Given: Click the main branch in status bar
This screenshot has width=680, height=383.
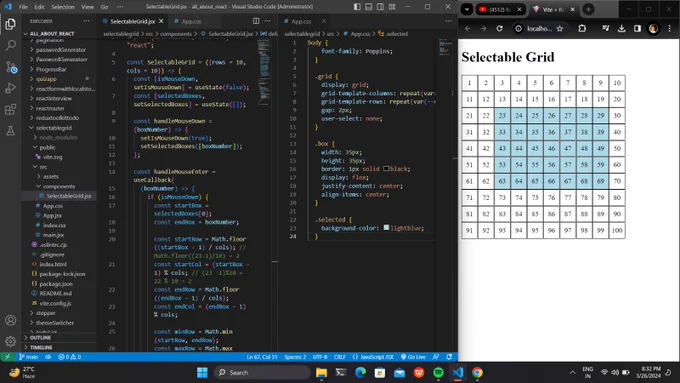Looking at the screenshot, I should [x=29, y=357].
